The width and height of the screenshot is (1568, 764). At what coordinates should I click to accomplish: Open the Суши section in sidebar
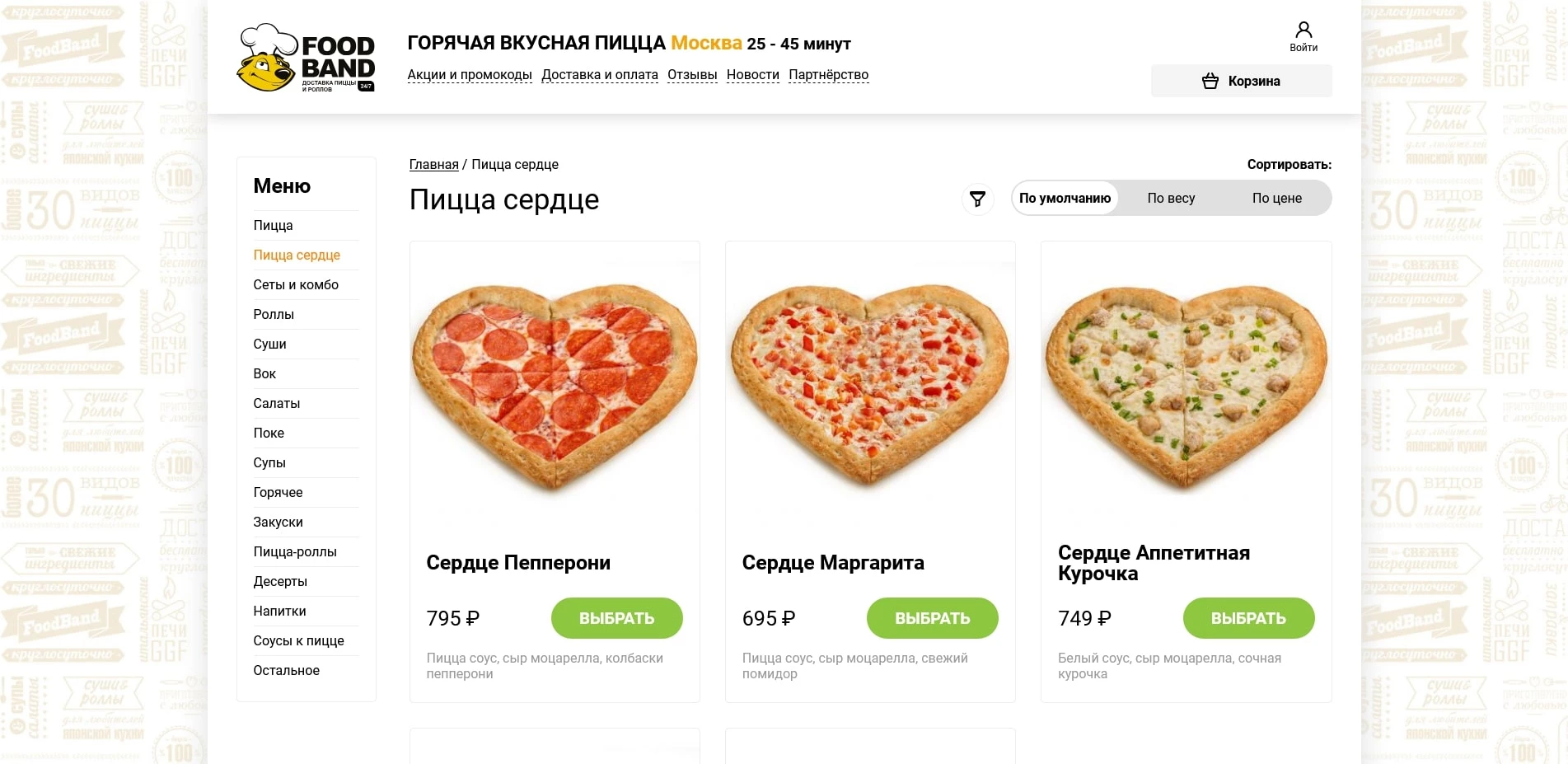pos(269,344)
